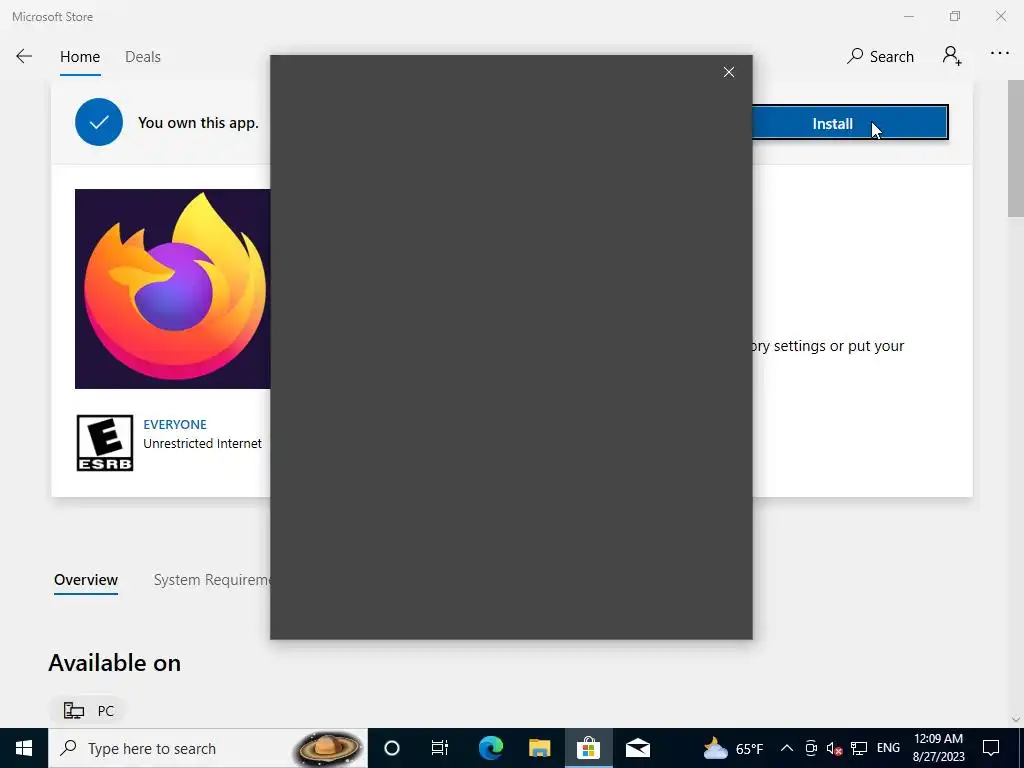Image resolution: width=1024 pixels, height=768 pixels.
Task: Go back with the arrow button
Action: pyautogui.click(x=24, y=56)
